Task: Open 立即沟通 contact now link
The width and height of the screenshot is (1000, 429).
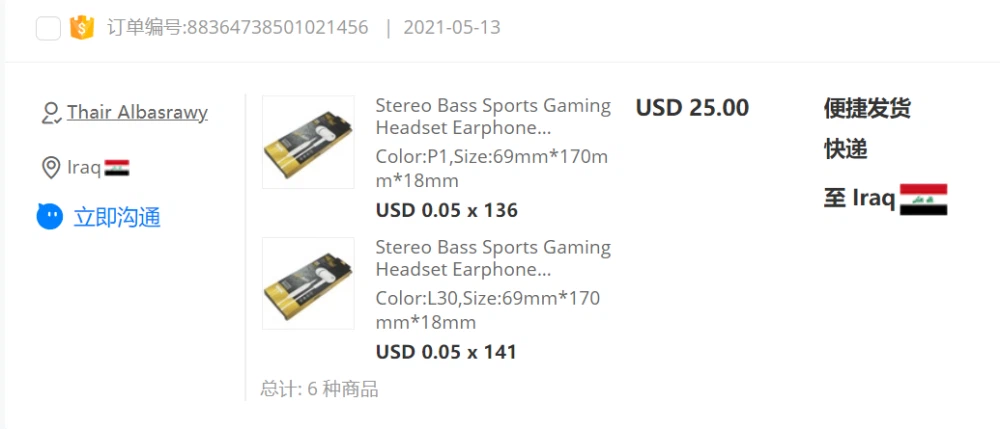Action: pyautogui.click(x=117, y=217)
